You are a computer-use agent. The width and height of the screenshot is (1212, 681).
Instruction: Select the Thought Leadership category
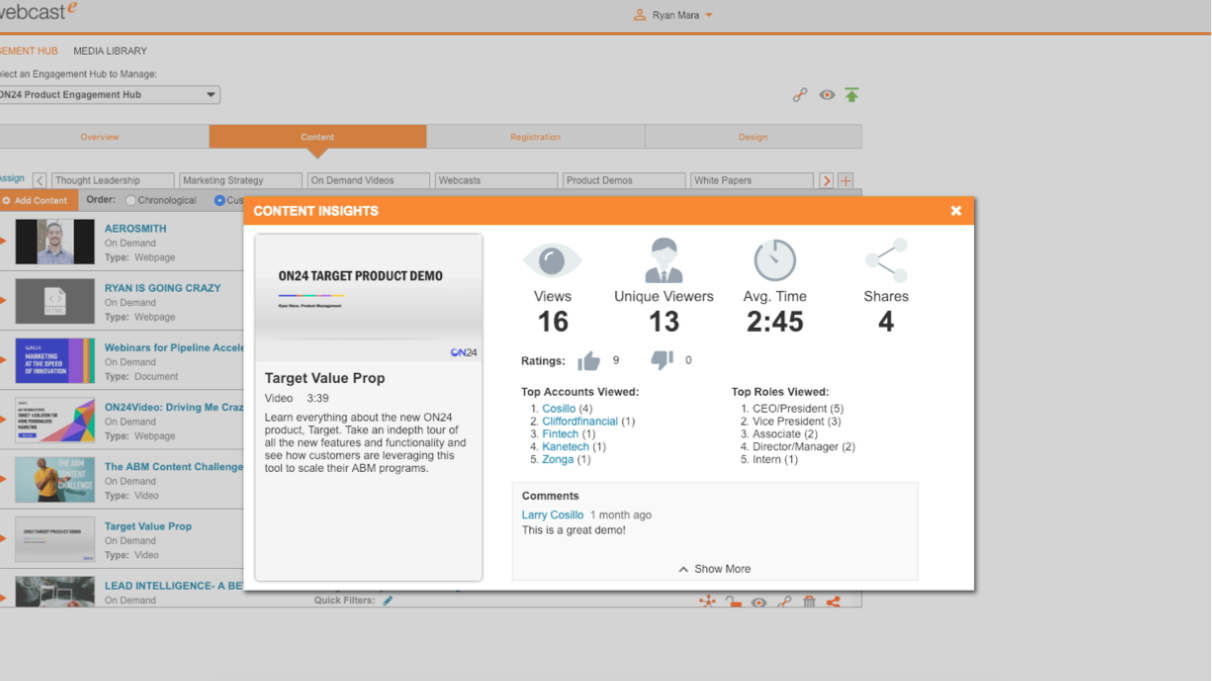click(112, 181)
